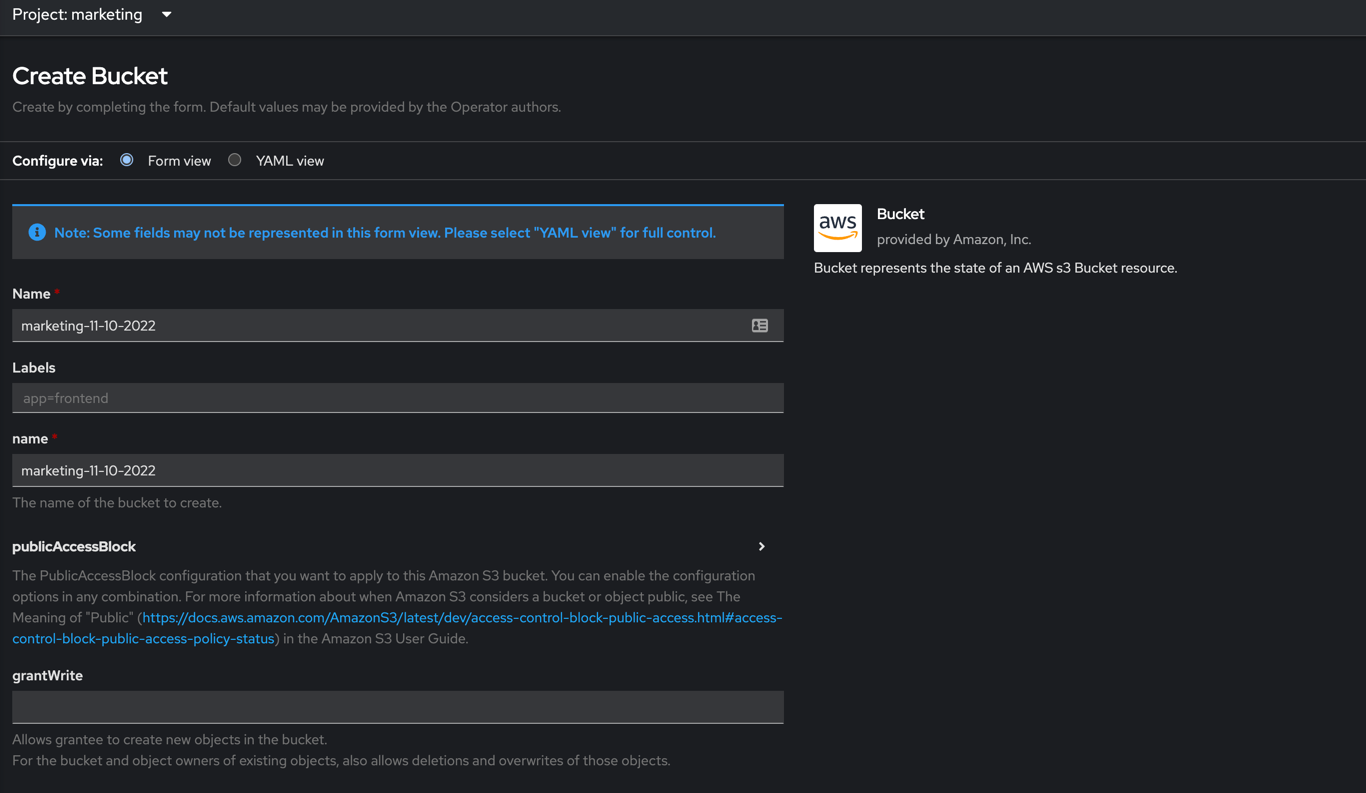Image resolution: width=1366 pixels, height=793 pixels.
Task: Select the Form view radio button
Action: pyautogui.click(x=127, y=160)
